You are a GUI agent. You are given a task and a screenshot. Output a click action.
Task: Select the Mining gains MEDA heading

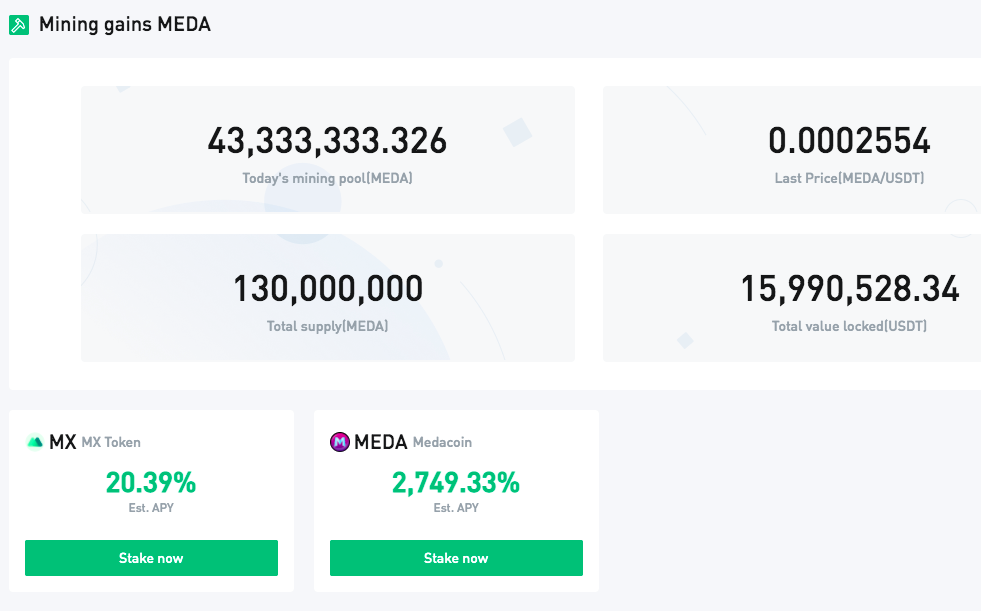(125, 25)
